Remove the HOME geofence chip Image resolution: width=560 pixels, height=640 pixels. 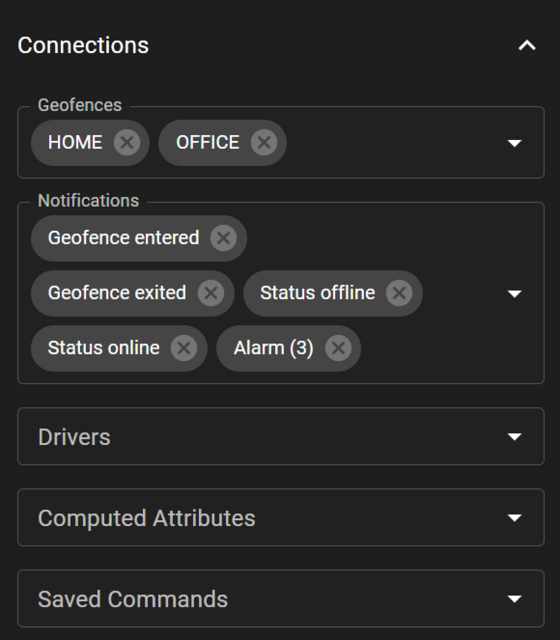(x=127, y=143)
